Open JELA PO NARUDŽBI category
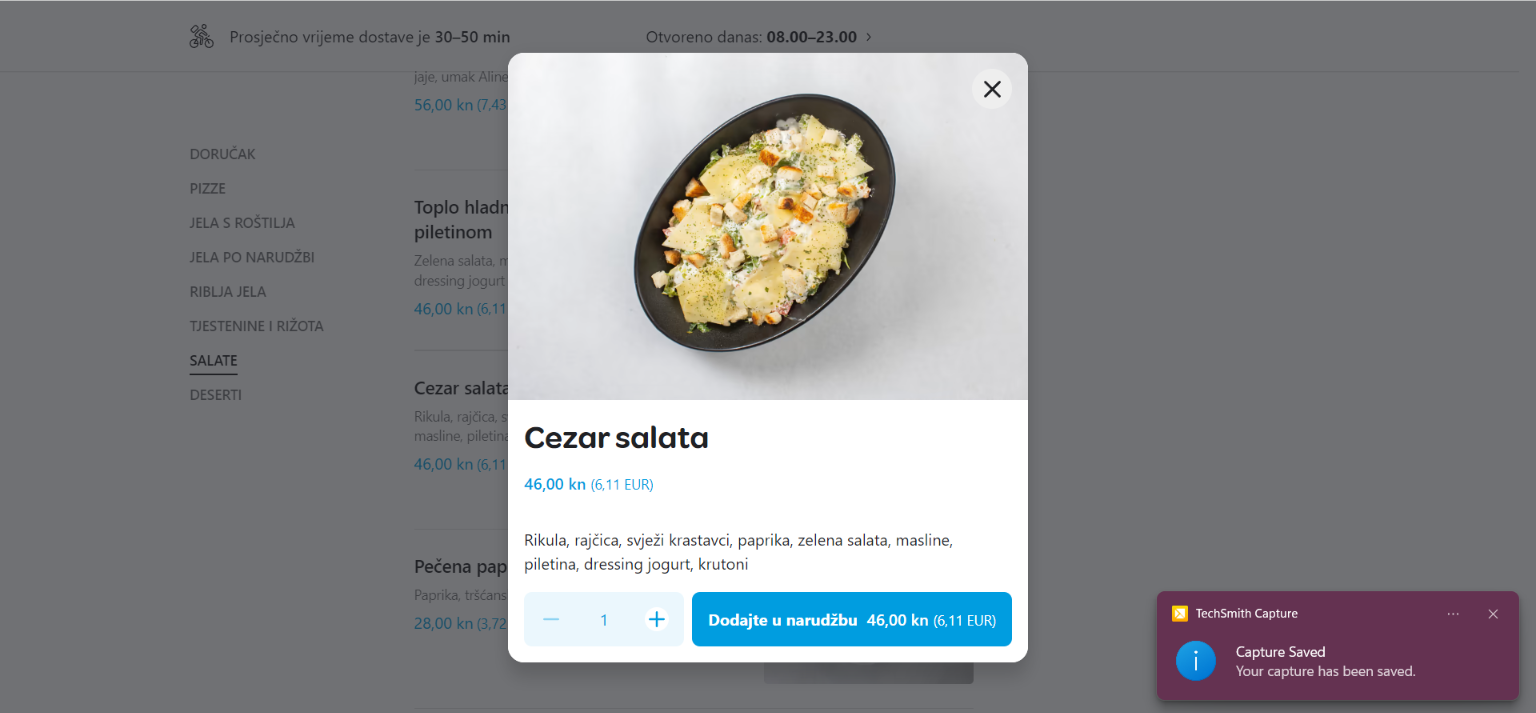 [x=252, y=257]
